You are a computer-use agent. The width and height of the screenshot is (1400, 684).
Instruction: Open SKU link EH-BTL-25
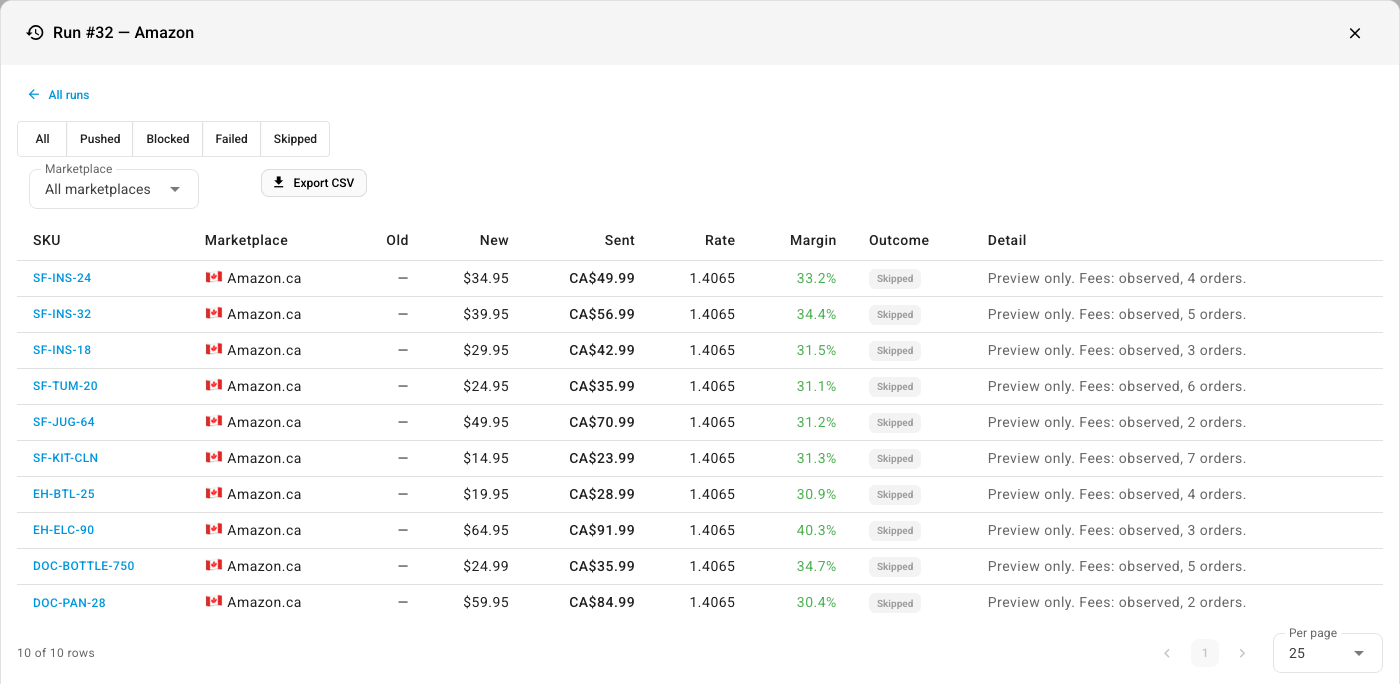(x=64, y=494)
